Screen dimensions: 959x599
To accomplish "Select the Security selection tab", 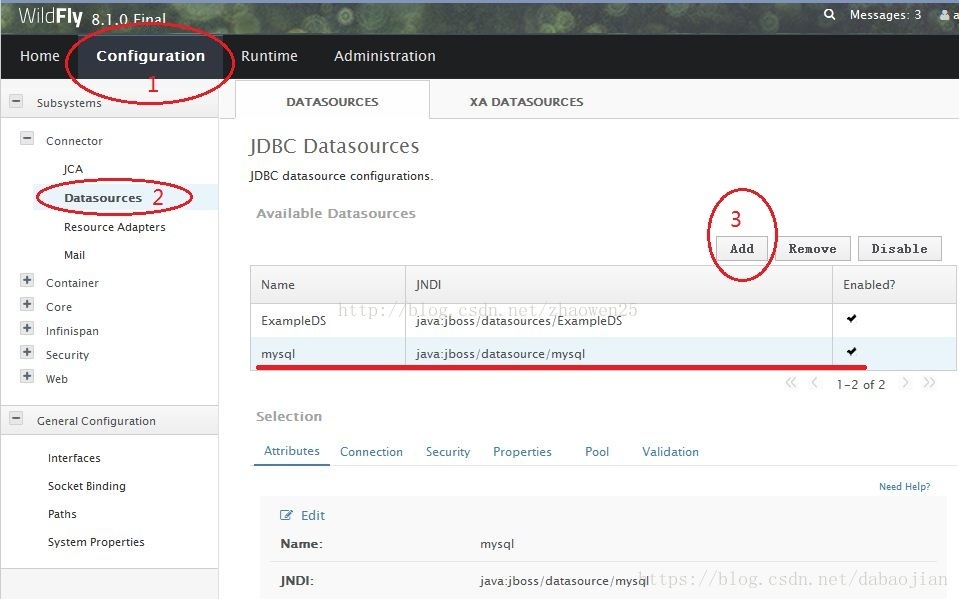I will pos(448,452).
